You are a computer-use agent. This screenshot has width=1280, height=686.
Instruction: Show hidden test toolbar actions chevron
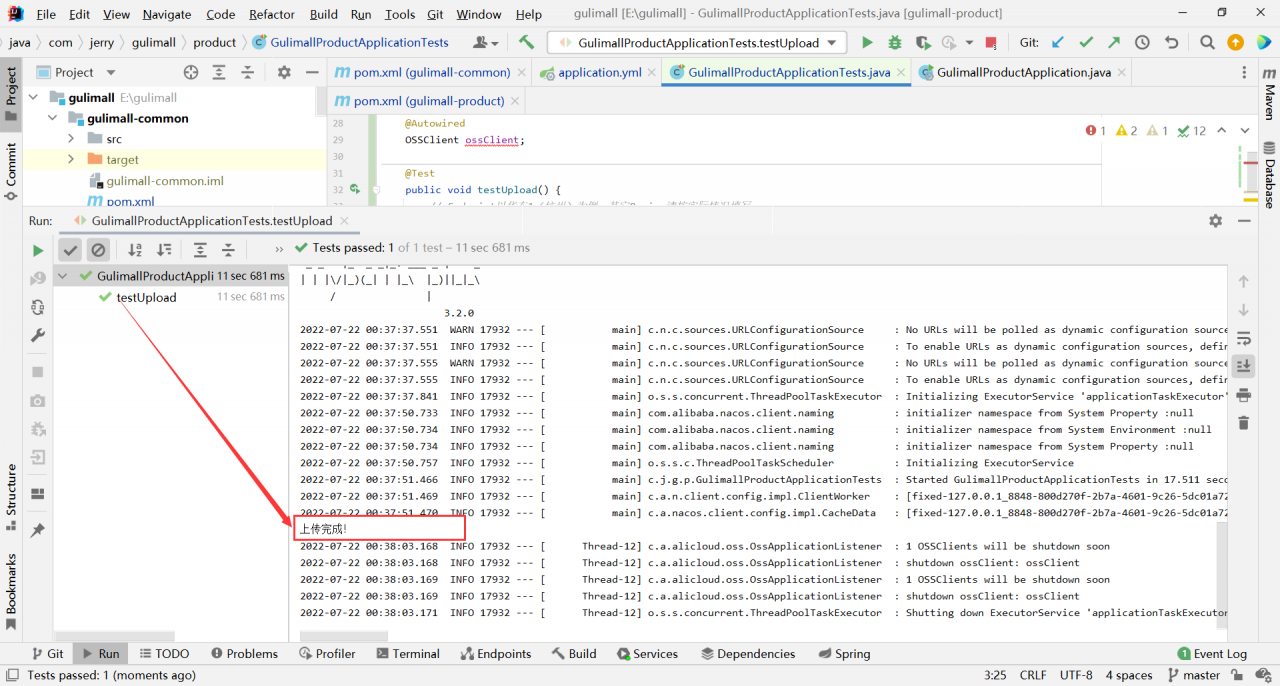(x=279, y=250)
